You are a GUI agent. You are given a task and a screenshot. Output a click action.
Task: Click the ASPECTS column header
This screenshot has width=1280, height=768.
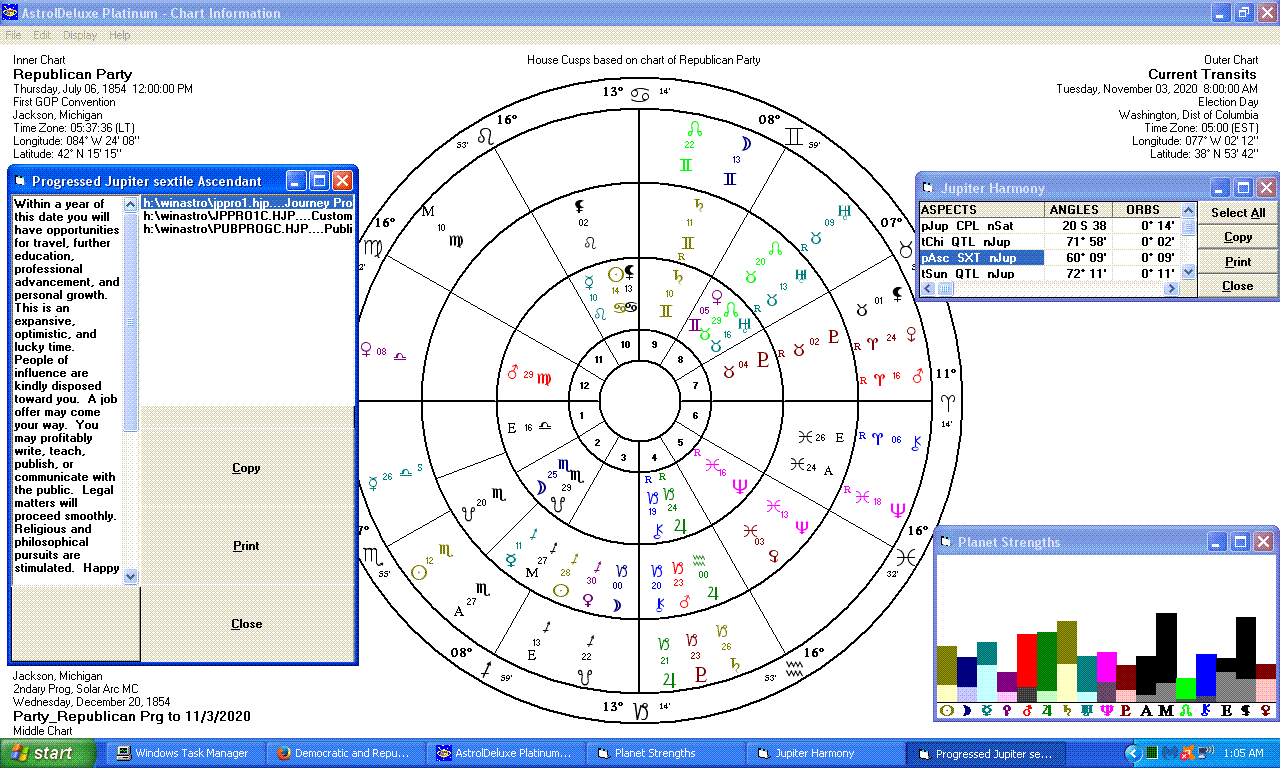click(x=981, y=210)
